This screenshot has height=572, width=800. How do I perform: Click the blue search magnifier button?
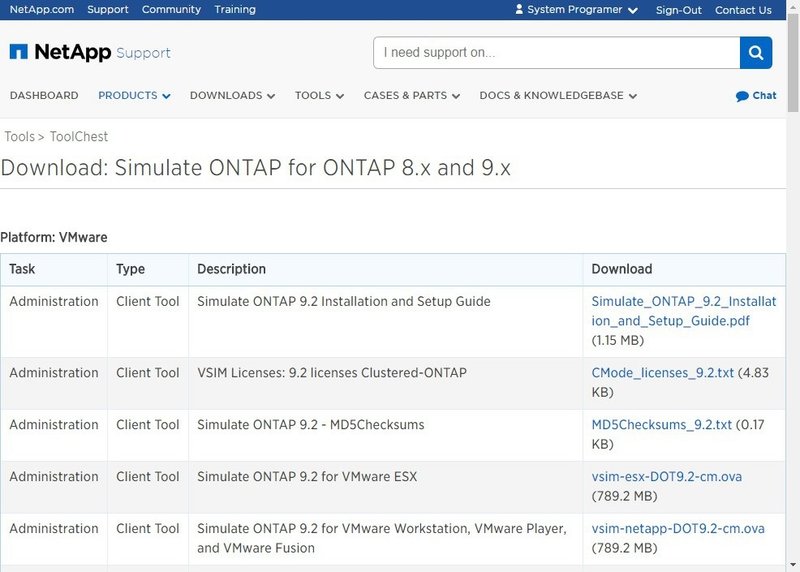(756, 53)
